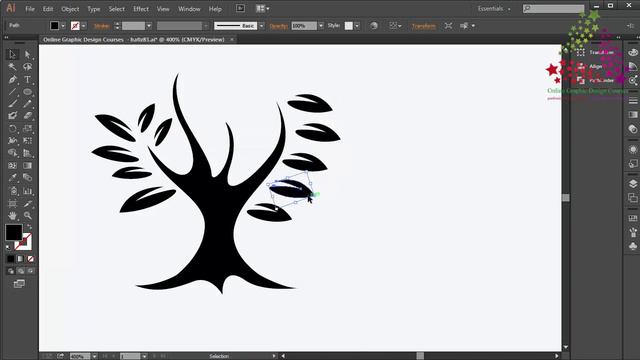Open zoom level dropdown in status bar
The image size is (640, 360).
pyautogui.click(x=94, y=356)
